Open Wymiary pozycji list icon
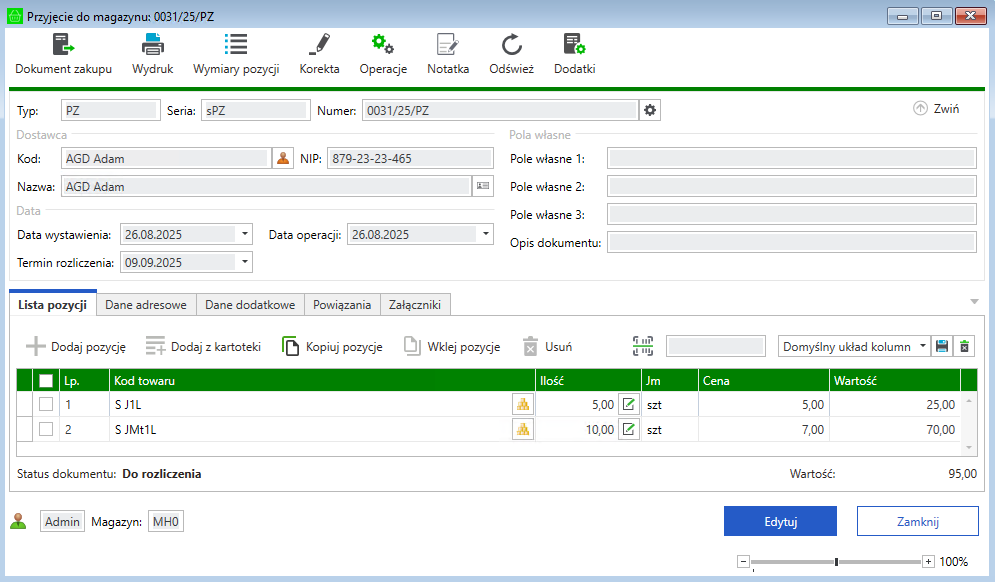Image resolution: width=995 pixels, height=582 pixels. 236,45
